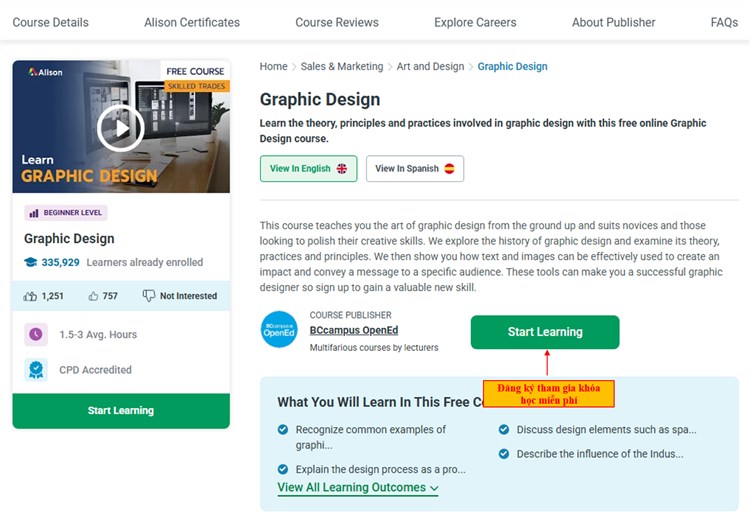The width and height of the screenshot is (750, 515).
Task: Go to the Home breadcrumb link
Action: (x=273, y=67)
